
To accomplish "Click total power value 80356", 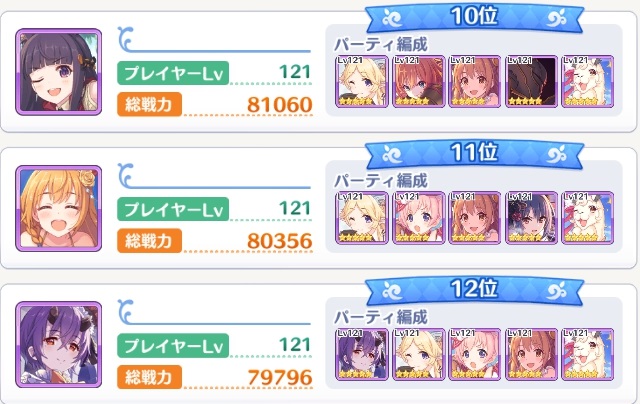I will [280, 241].
